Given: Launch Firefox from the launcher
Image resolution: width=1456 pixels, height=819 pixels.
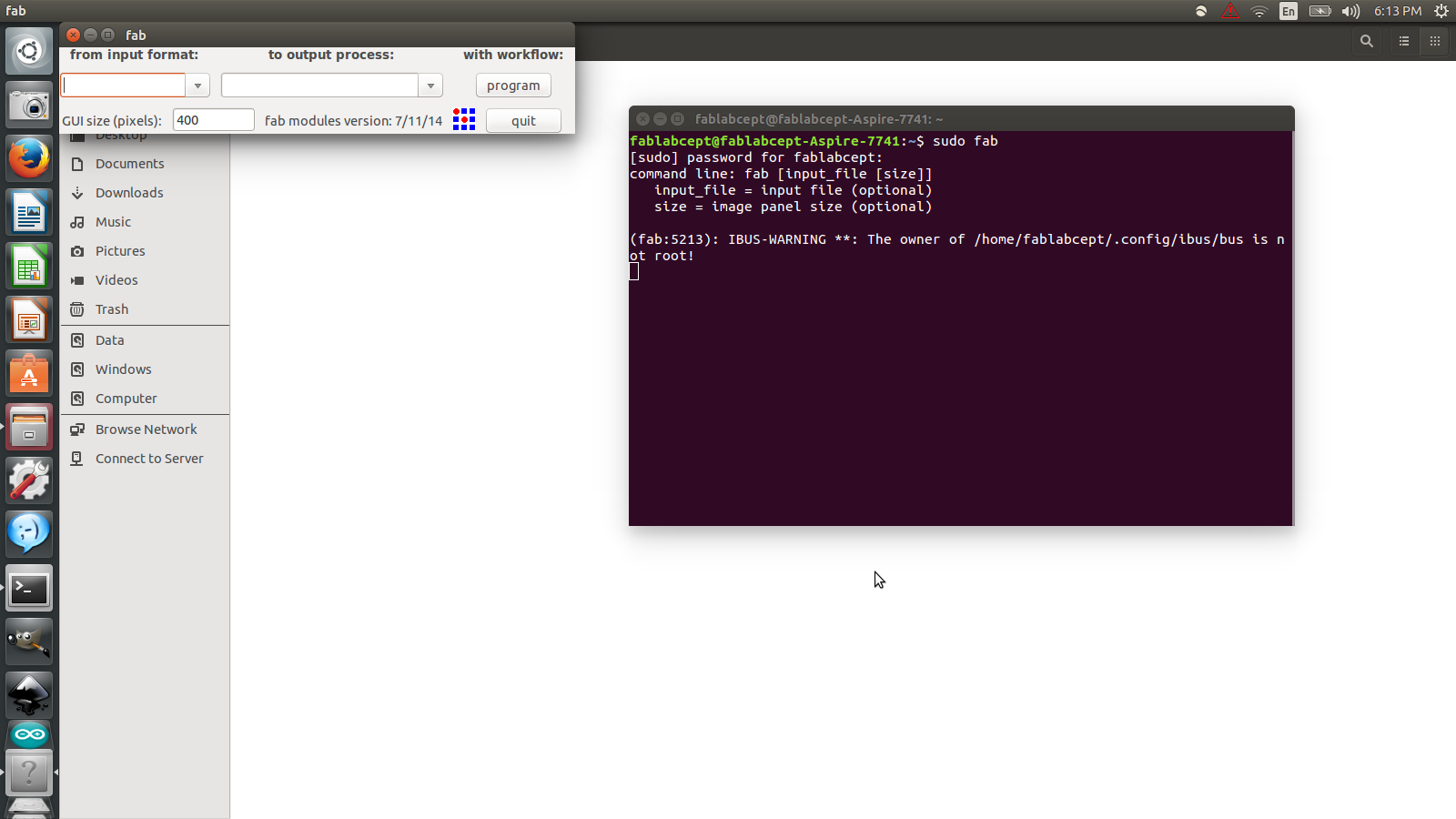Looking at the screenshot, I should pos(29,158).
